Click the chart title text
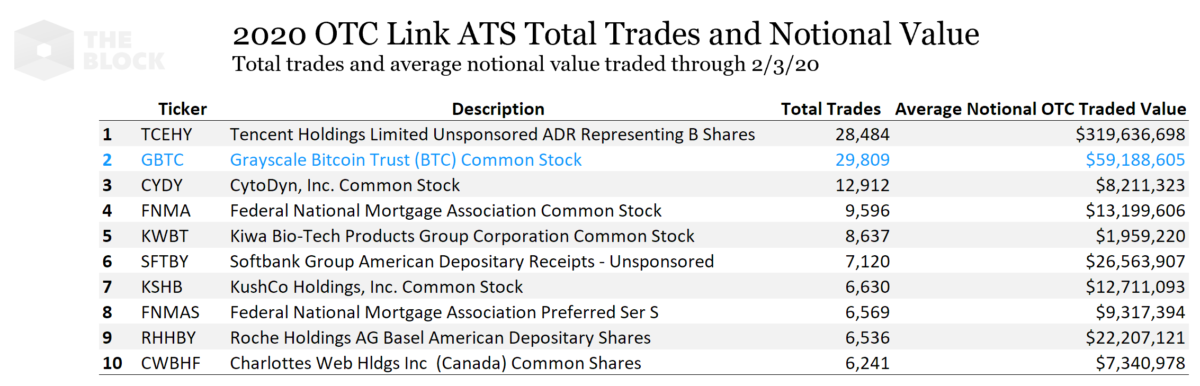 tap(605, 37)
